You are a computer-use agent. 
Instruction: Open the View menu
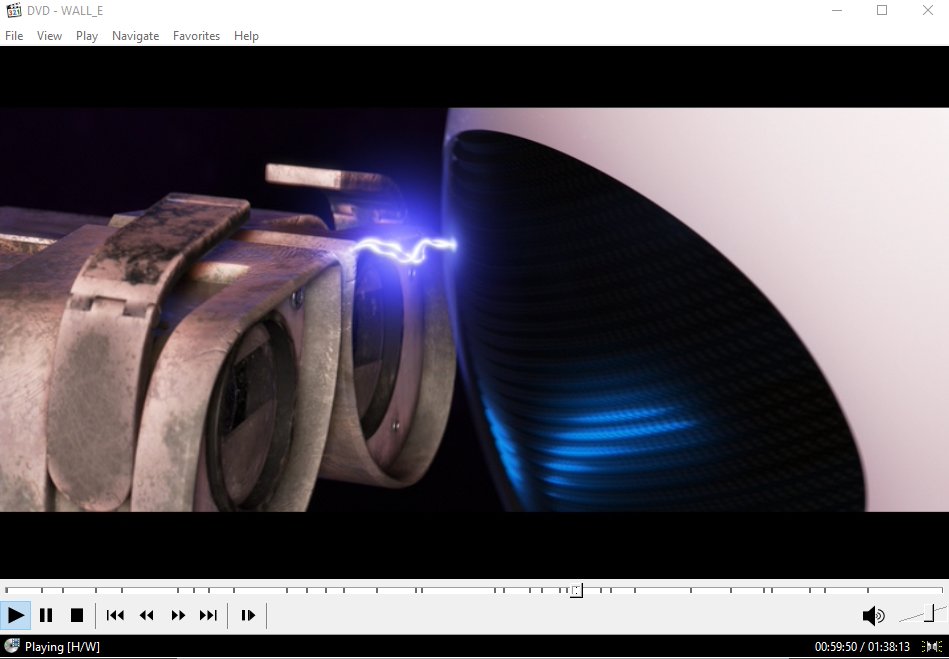pos(49,36)
